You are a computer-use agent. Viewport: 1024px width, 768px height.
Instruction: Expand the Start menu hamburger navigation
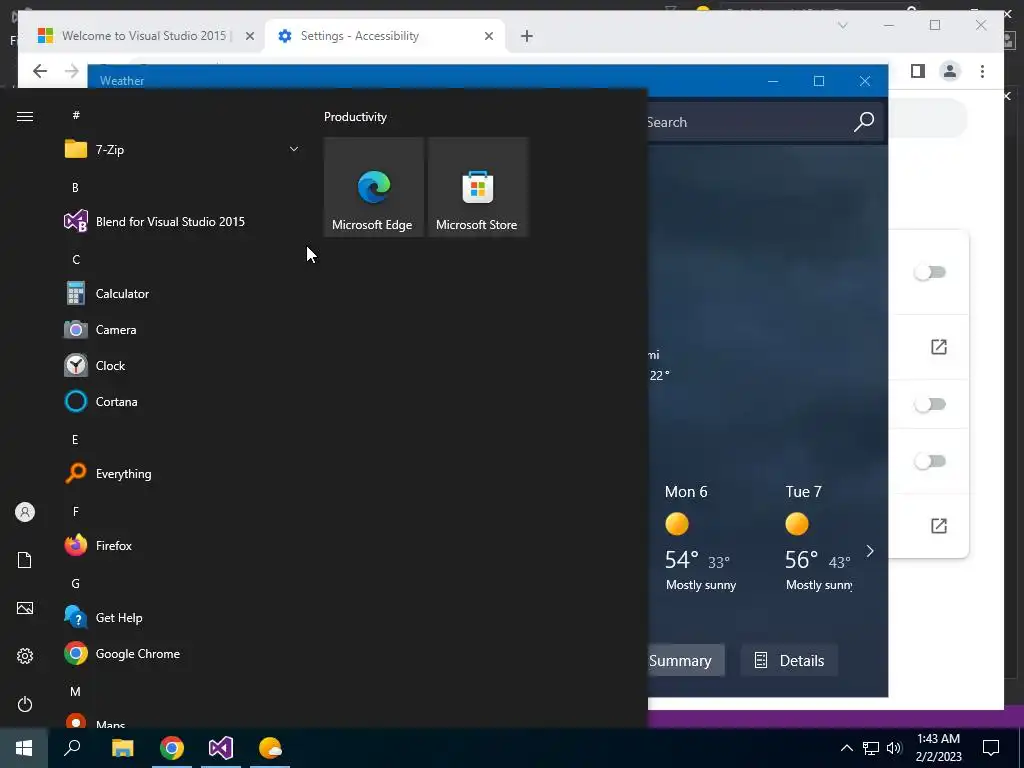pos(25,116)
